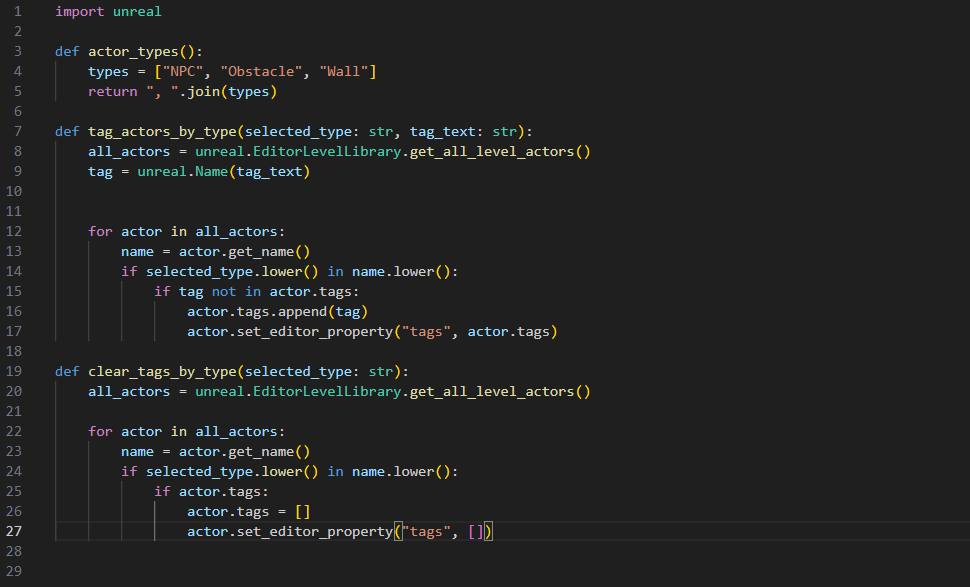Click the function name actor_types
970x587 pixels.
coord(133,52)
